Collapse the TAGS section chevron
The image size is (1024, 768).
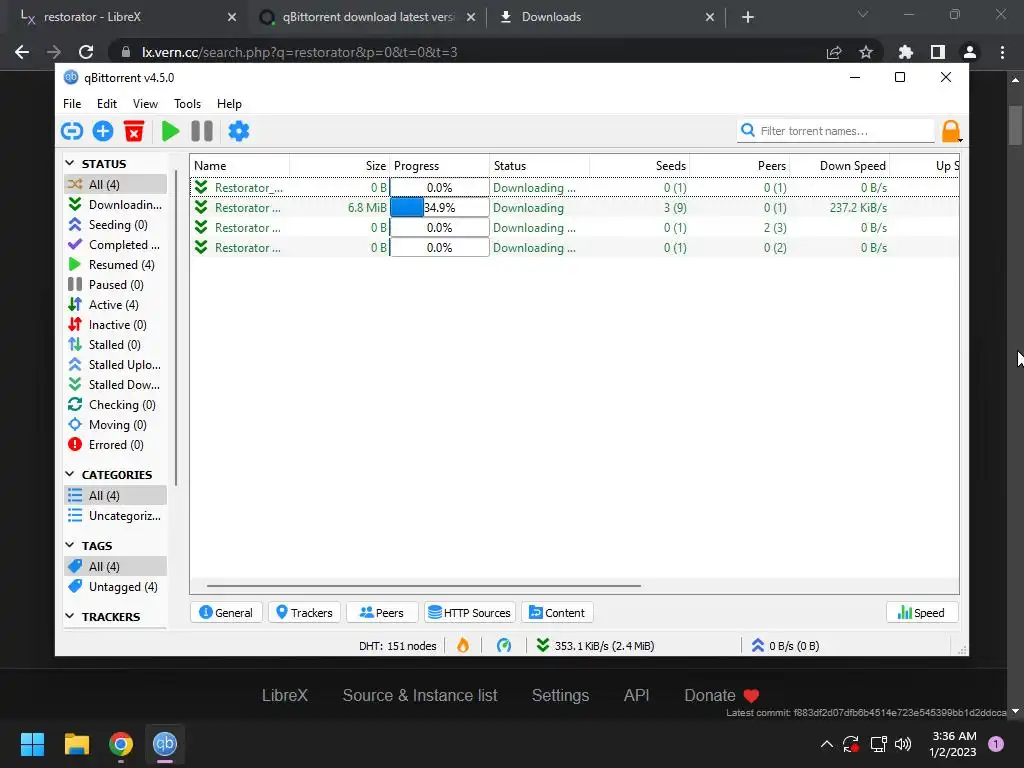point(71,545)
